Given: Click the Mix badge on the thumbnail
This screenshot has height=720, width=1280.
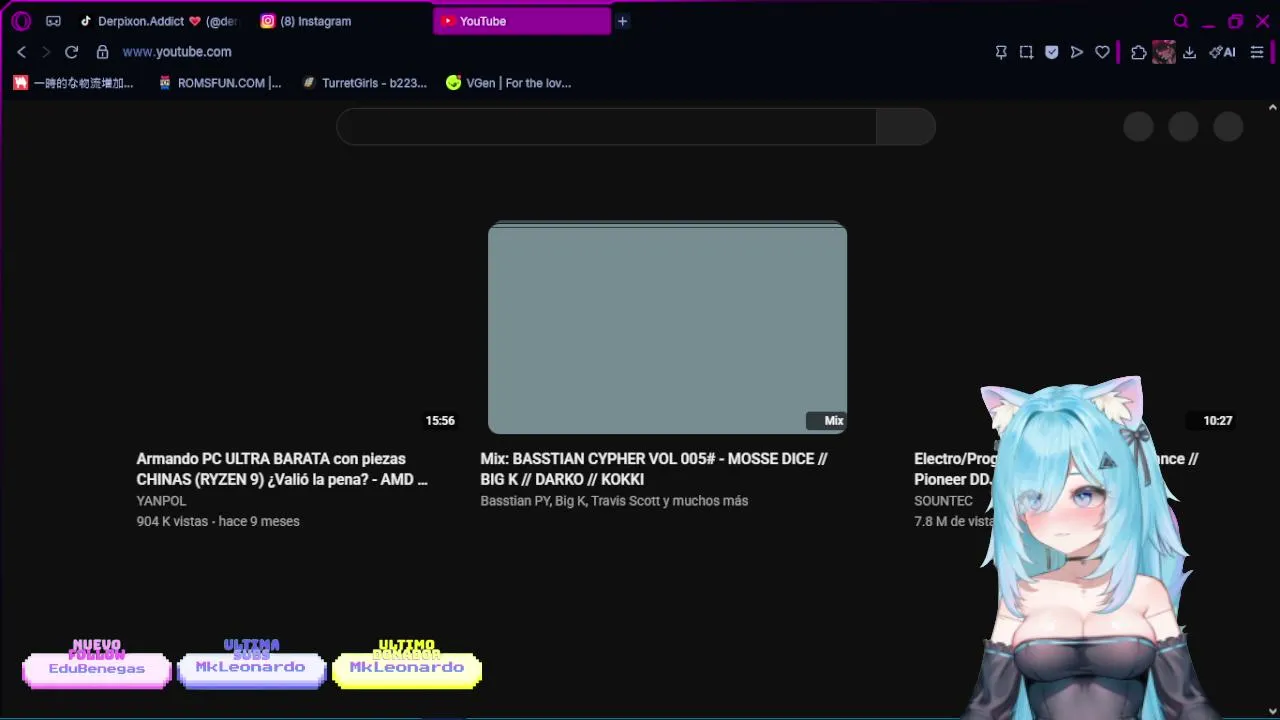Looking at the screenshot, I should (x=827, y=421).
